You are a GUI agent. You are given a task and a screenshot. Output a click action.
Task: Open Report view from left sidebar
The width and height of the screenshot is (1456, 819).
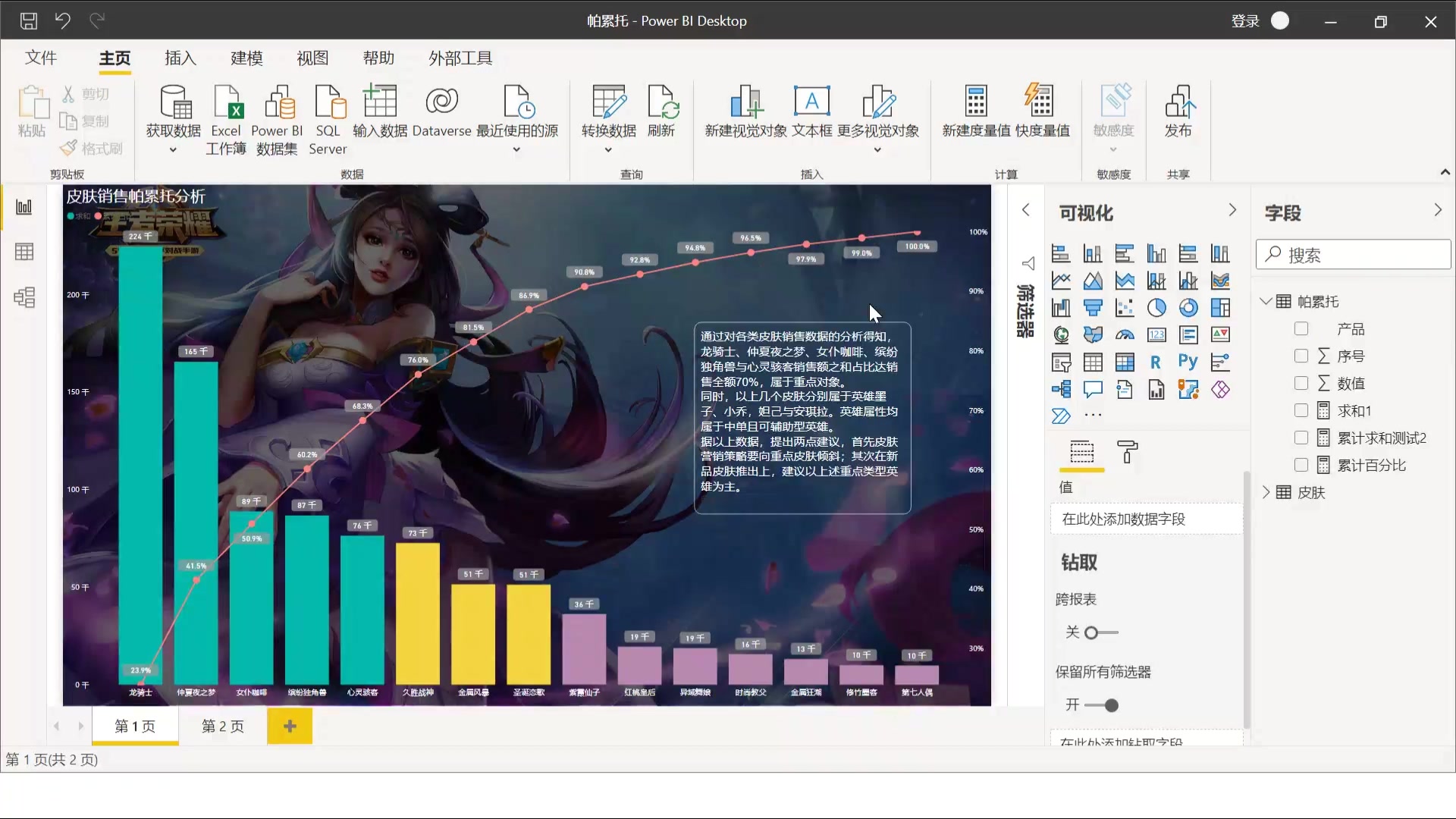(x=24, y=207)
